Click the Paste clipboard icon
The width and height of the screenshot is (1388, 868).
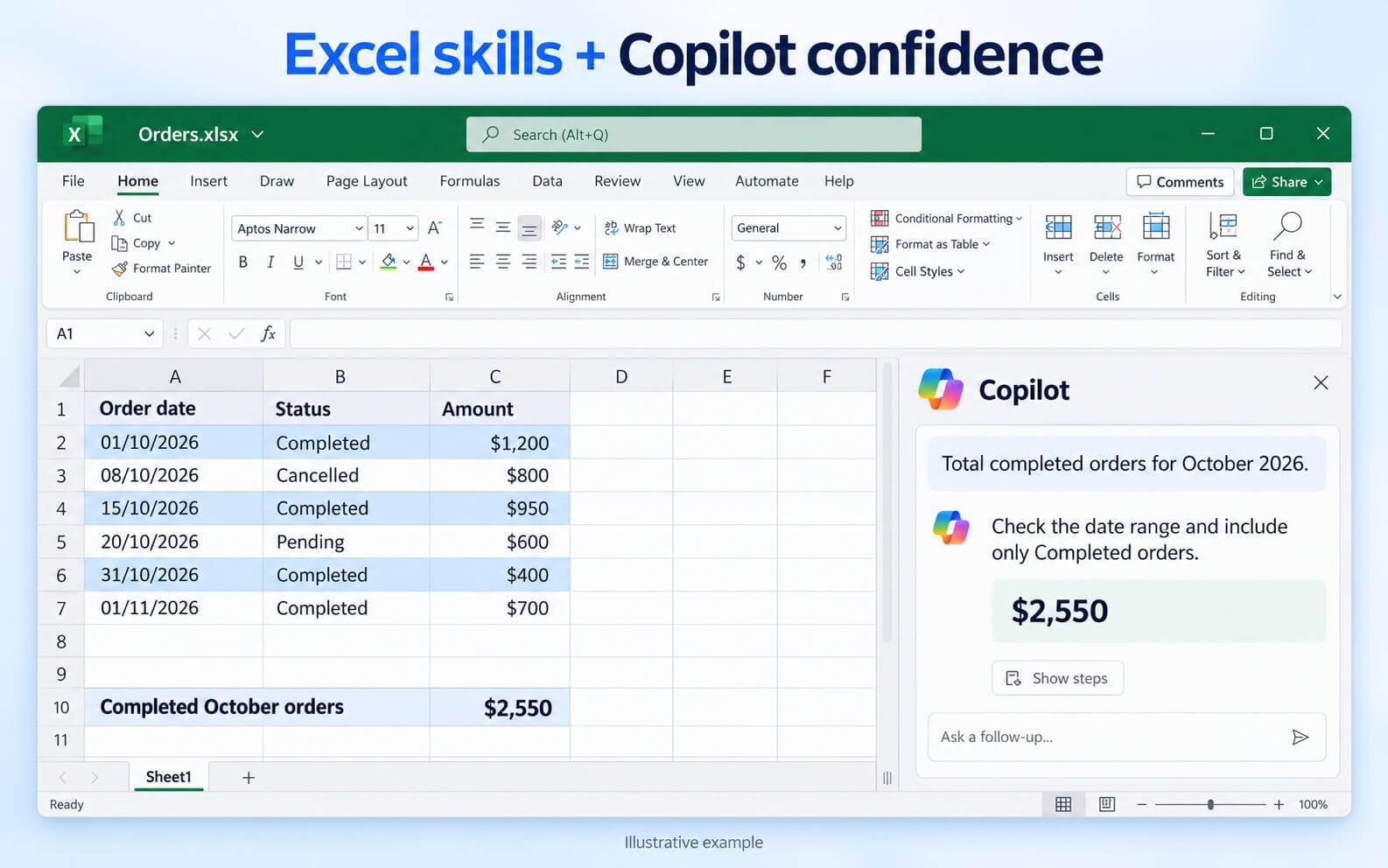[x=78, y=227]
